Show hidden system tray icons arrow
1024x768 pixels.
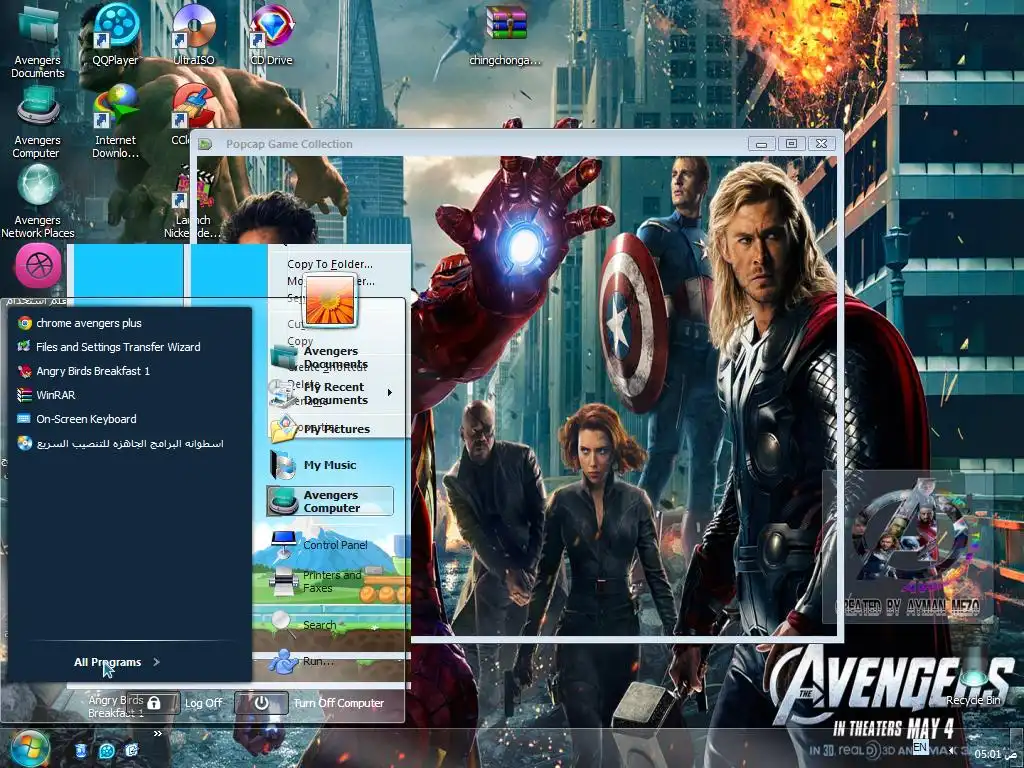point(953,750)
